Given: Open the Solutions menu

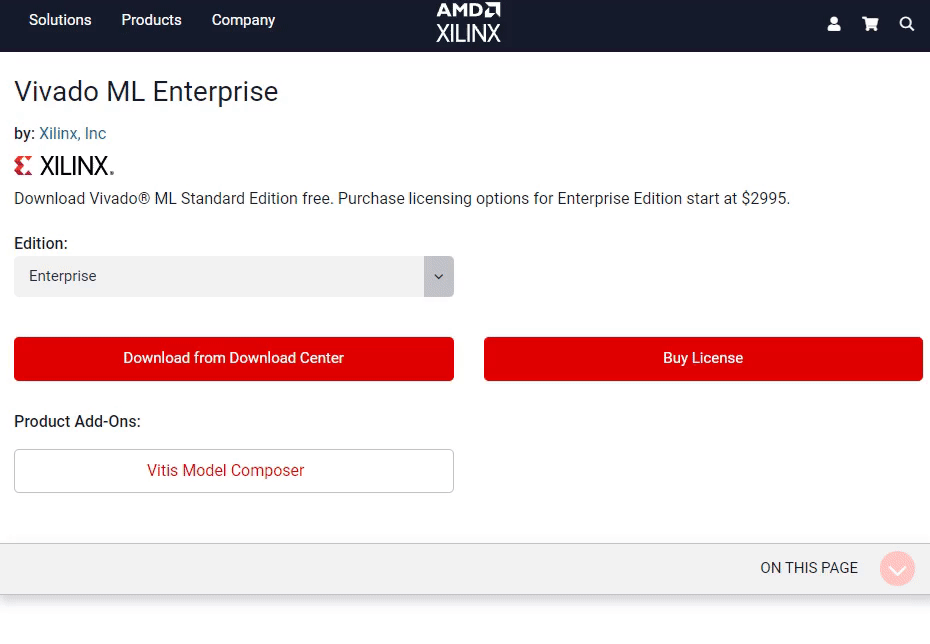Looking at the screenshot, I should (60, 20).
